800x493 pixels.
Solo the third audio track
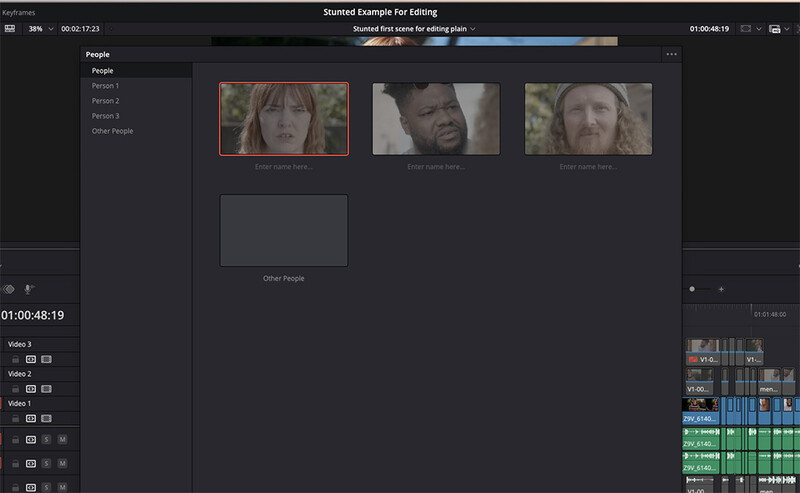point(46,487)
